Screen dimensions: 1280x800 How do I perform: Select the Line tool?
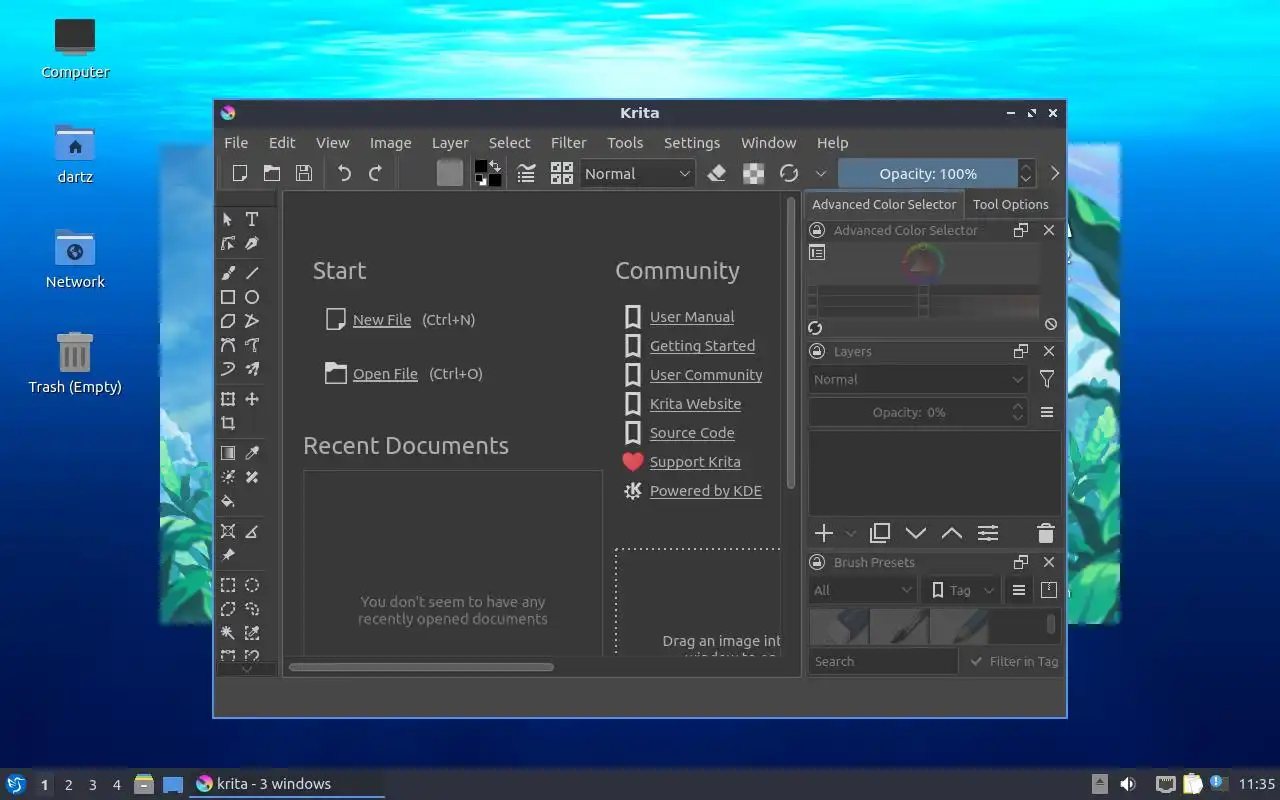pos(252,272)
